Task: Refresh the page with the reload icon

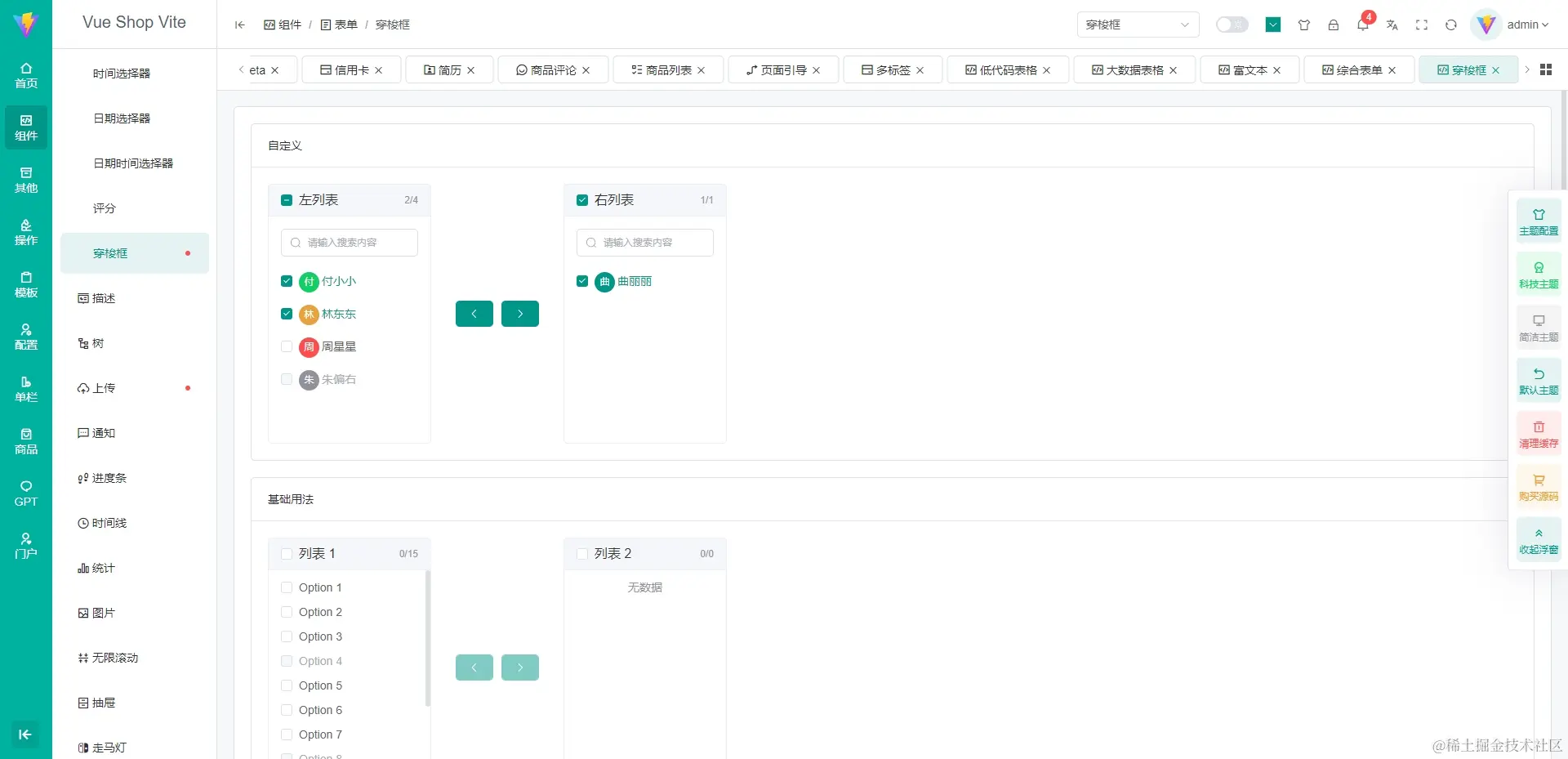Action: pos(1451,25)
